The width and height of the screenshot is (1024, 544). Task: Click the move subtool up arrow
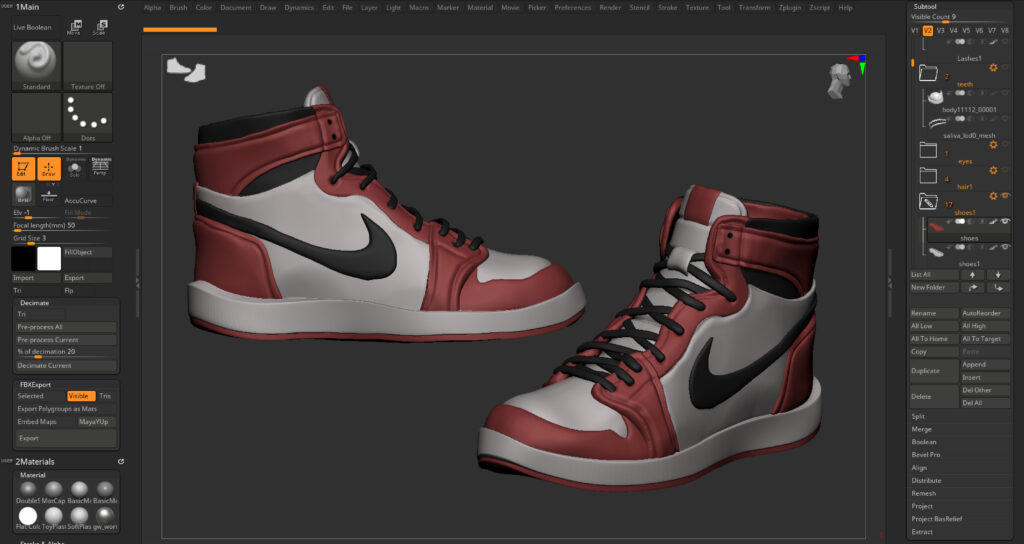tap(972, 275)
